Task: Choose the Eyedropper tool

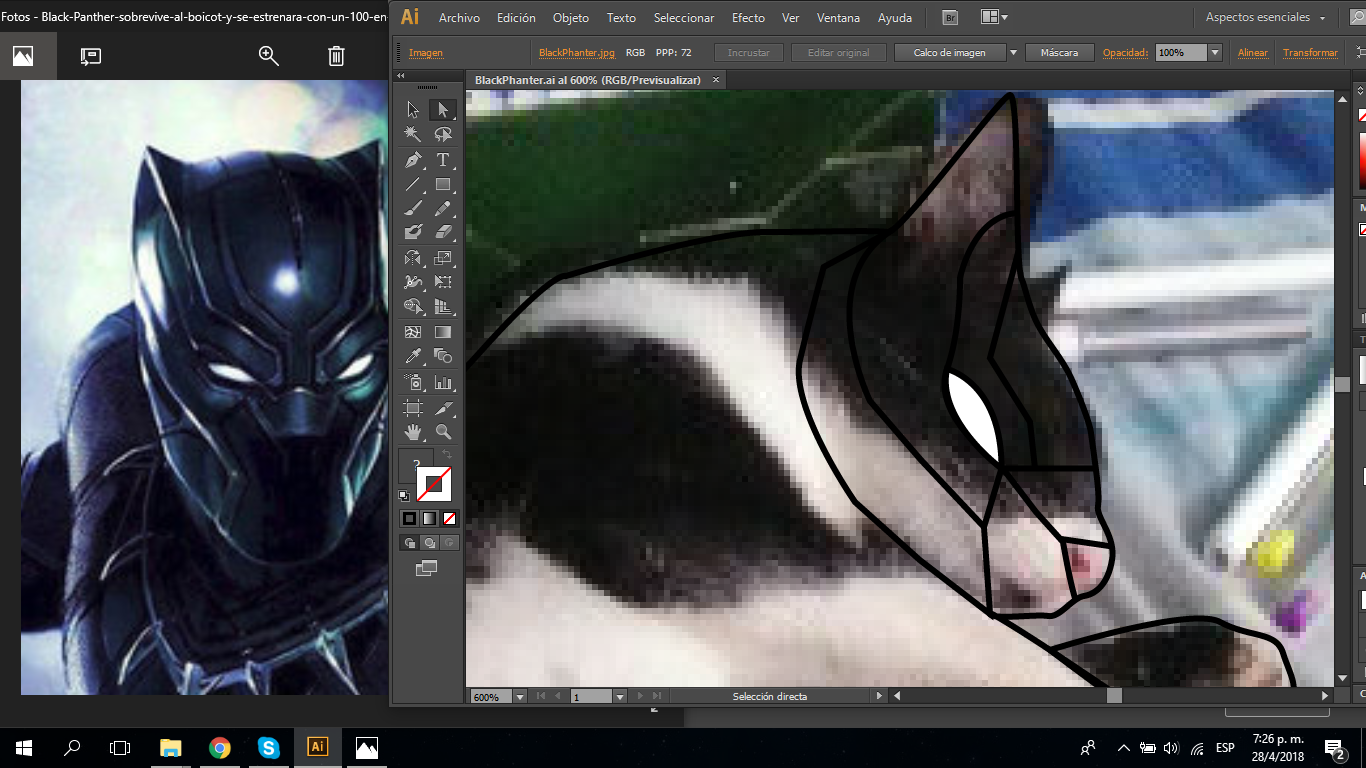Action: [413, 356]
